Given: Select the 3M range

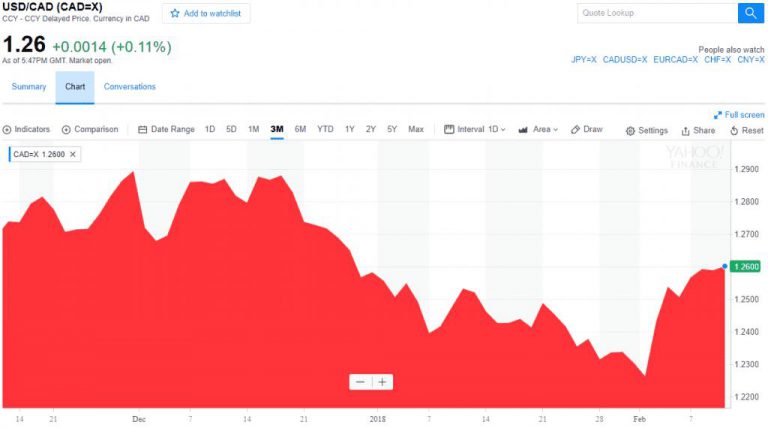Looking at the screenshot, I should tap(277, 129).
